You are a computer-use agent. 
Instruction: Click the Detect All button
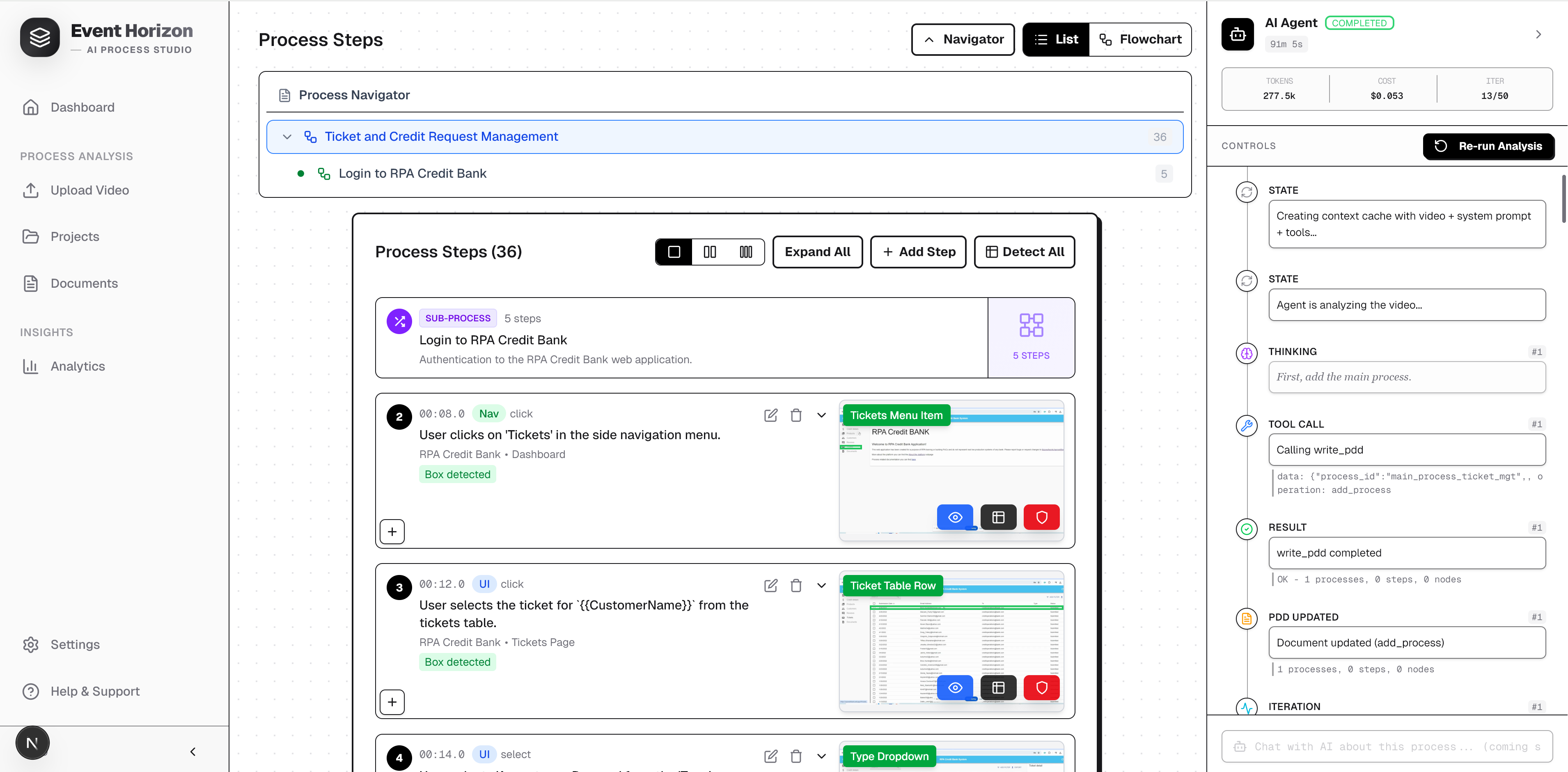tap(1025, 252)
